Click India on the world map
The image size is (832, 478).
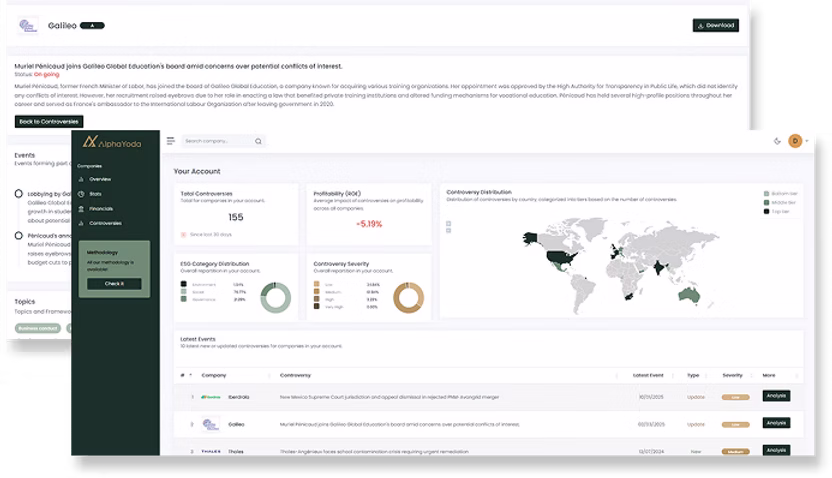click(659, 267)
